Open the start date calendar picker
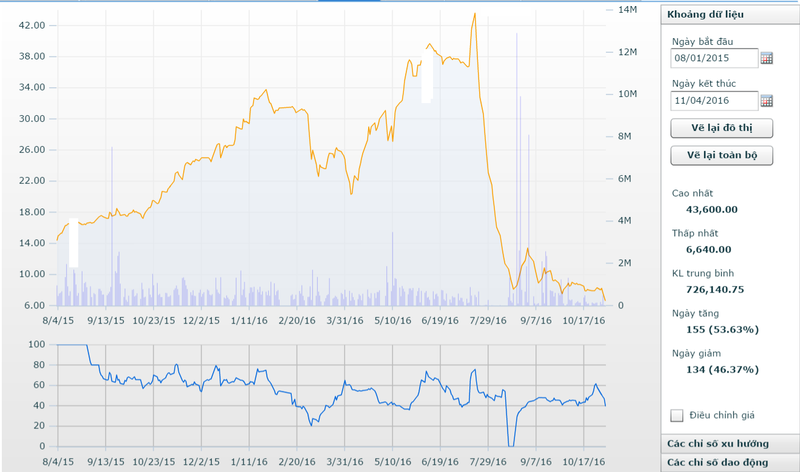Screen dimensions: 800x472 [767, 59]
